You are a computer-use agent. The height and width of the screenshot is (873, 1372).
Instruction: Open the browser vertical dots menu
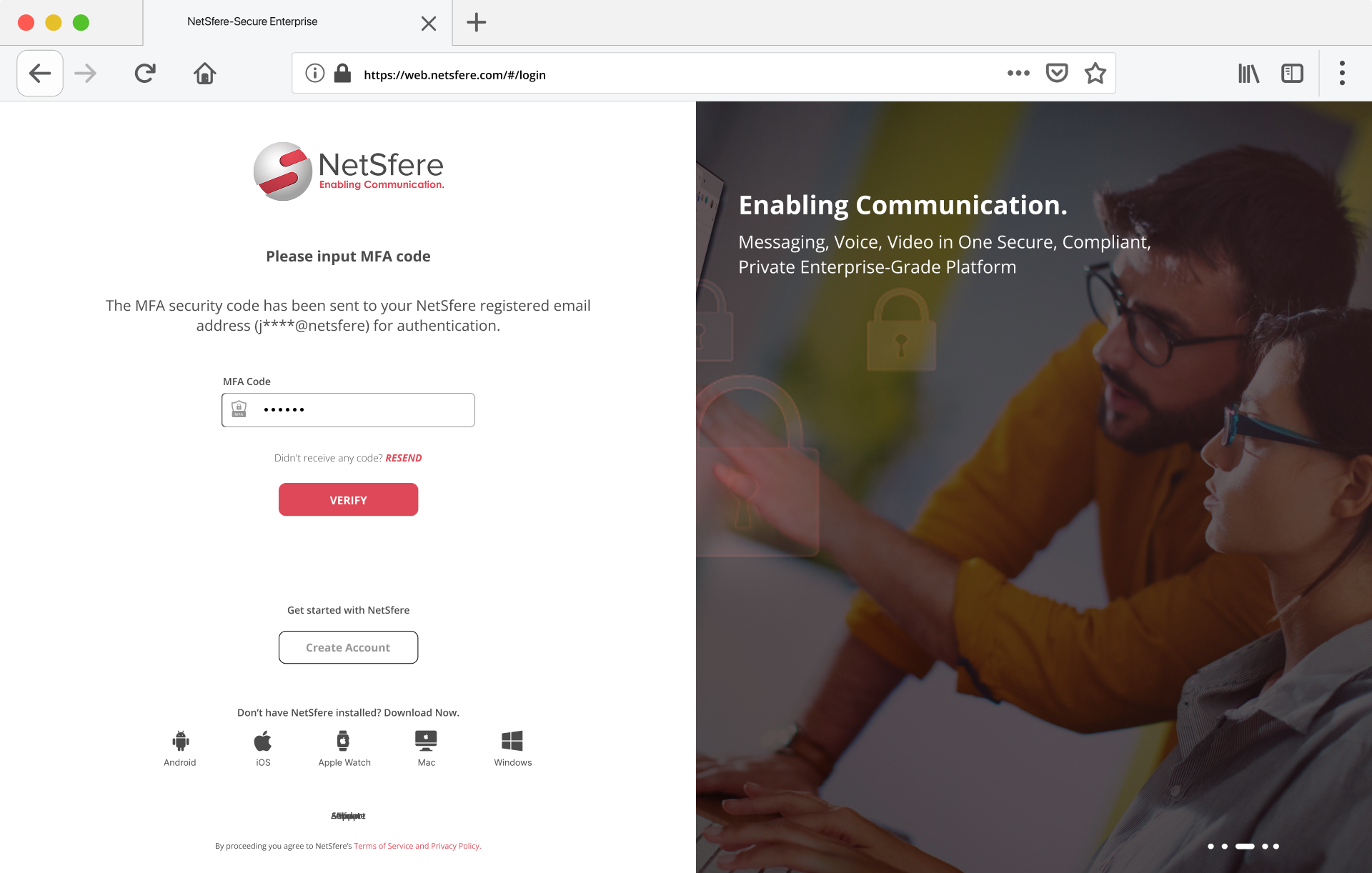tap(1342, 73)
